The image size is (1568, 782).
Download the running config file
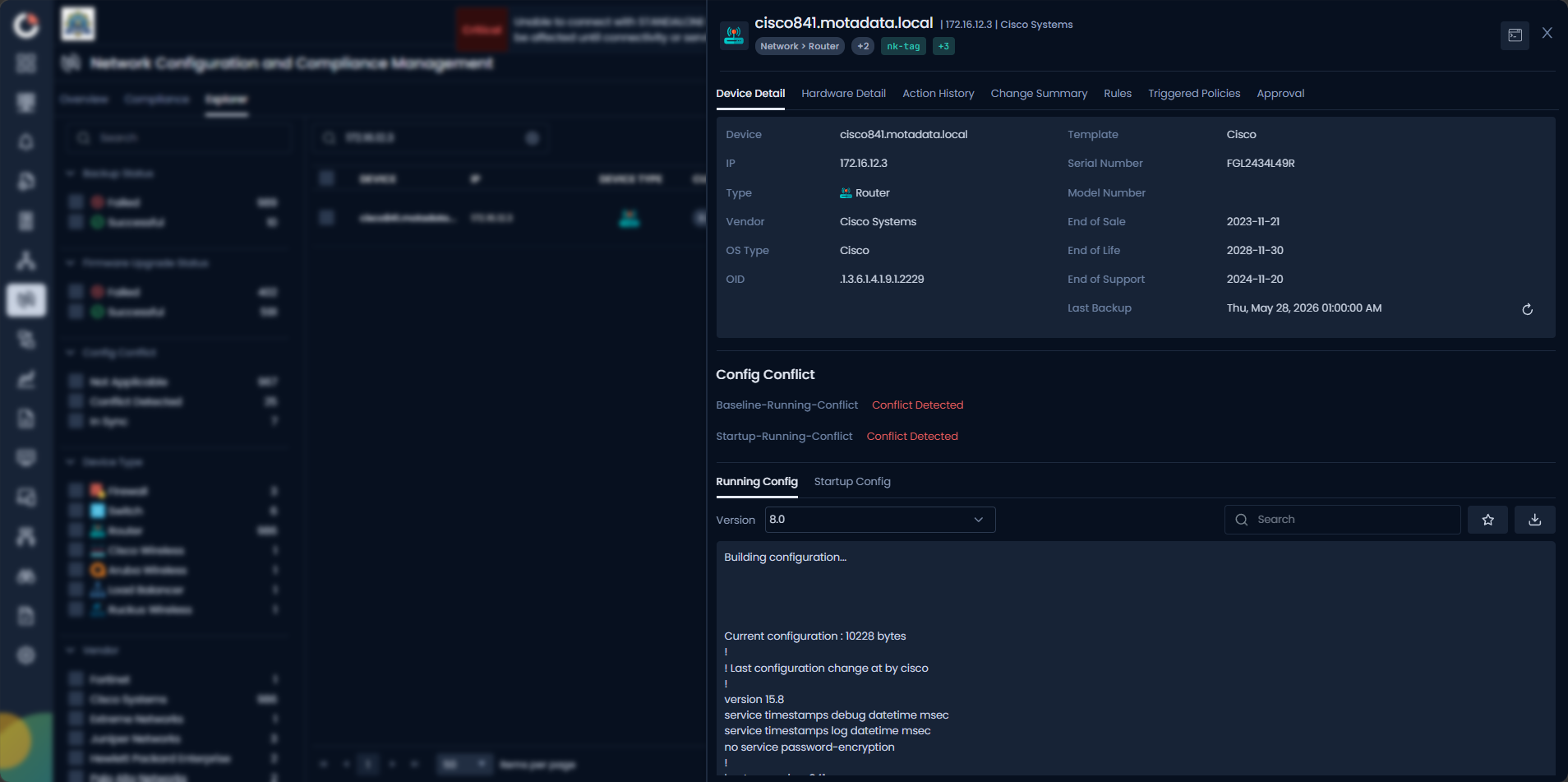point(1534,520)
